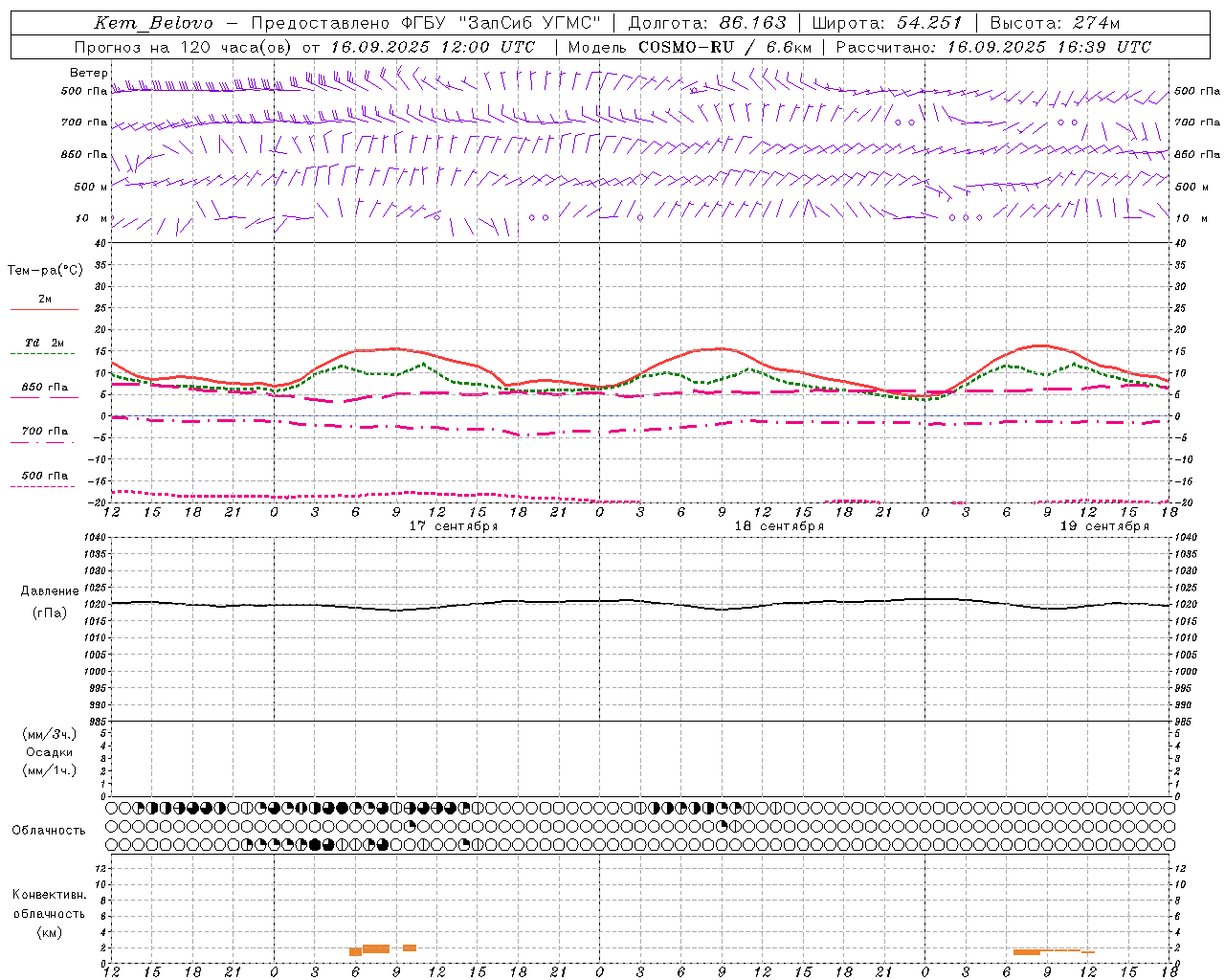
Task: Click the '17 сентября' date label
Action: coord(454,526)
